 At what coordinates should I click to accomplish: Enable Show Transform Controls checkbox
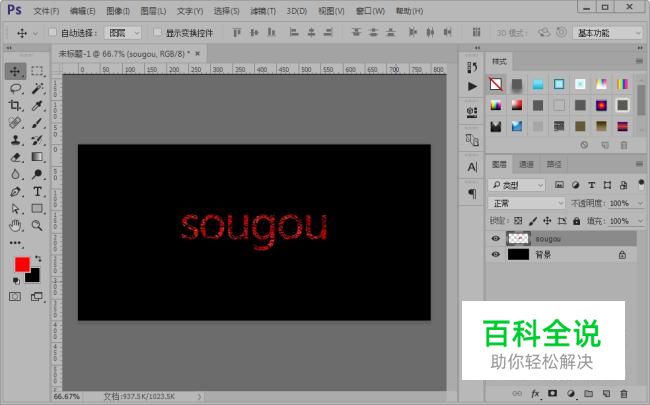(x=158, y=32)
